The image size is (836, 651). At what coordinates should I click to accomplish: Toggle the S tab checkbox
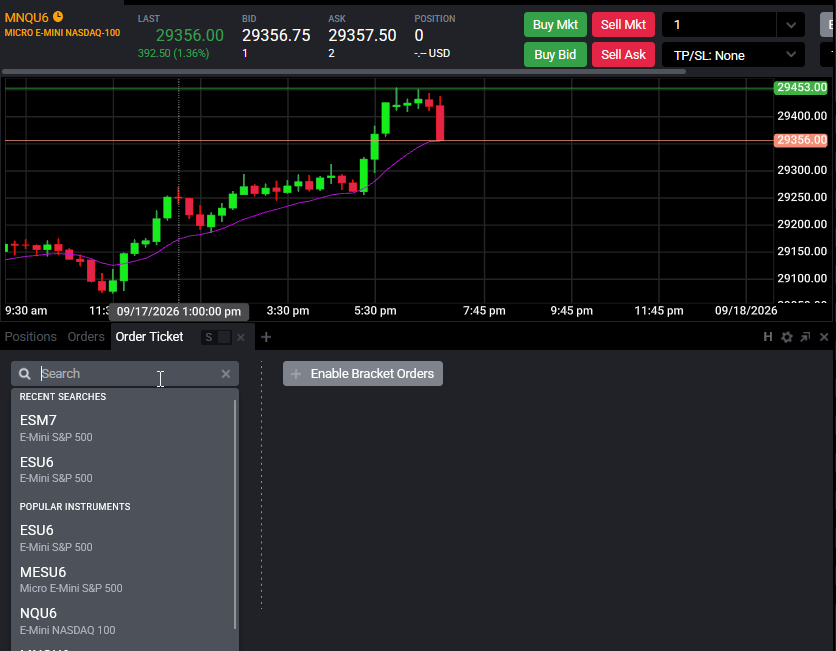pos(224,337)
